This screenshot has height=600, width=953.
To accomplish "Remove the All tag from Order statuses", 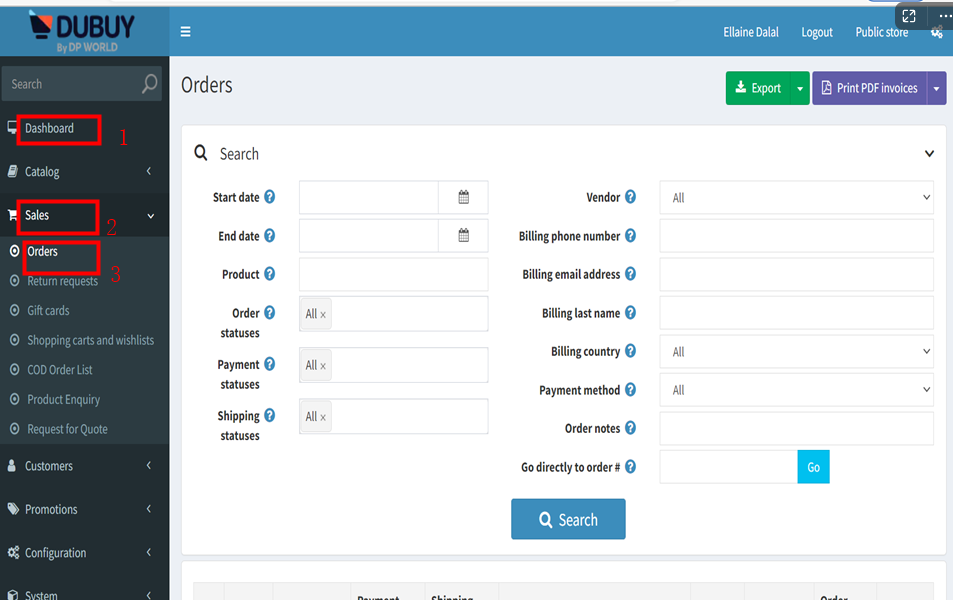I will click(323, 314).
